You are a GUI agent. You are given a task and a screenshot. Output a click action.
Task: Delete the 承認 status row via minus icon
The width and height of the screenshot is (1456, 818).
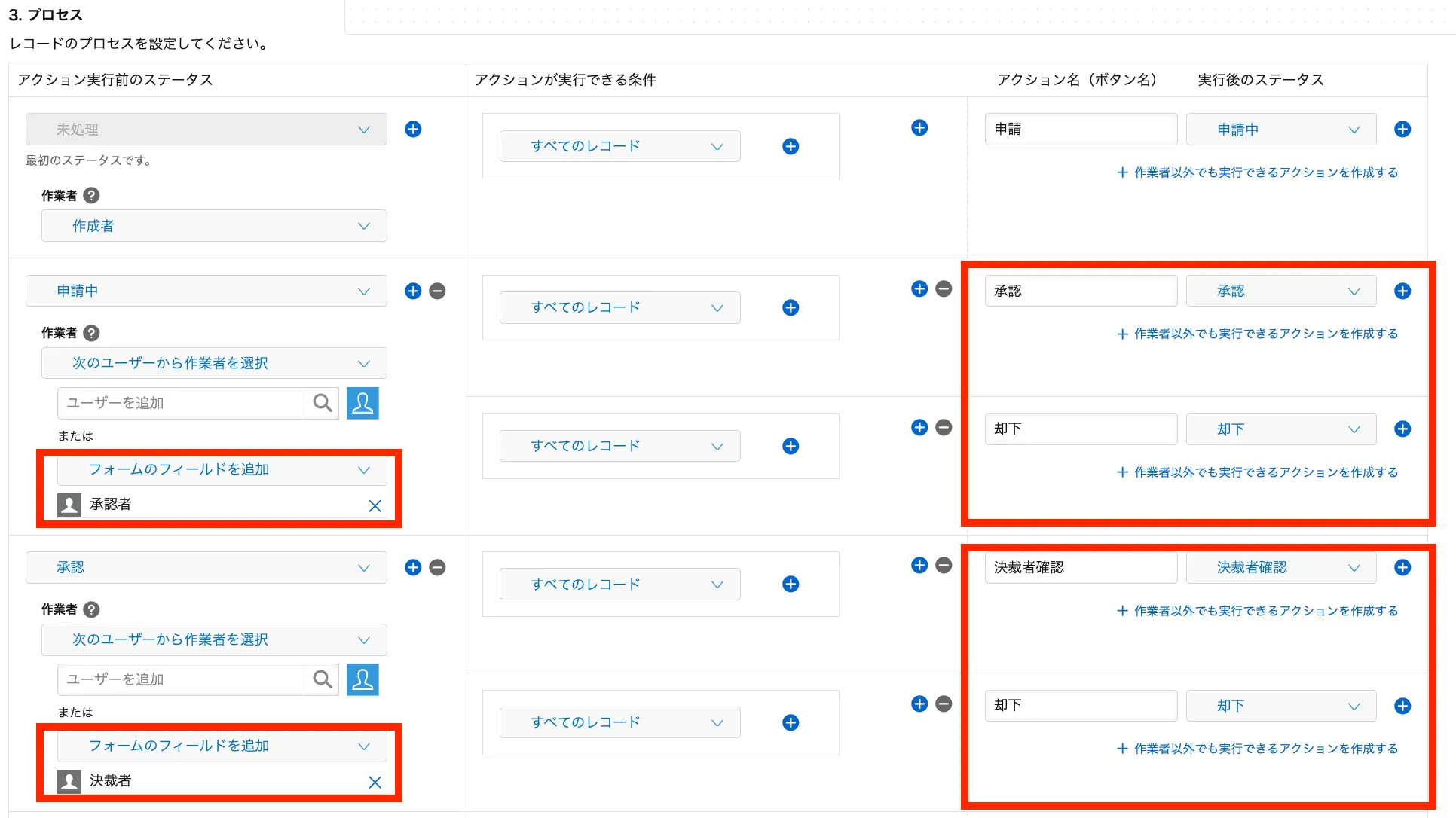[x=437, y=567]
